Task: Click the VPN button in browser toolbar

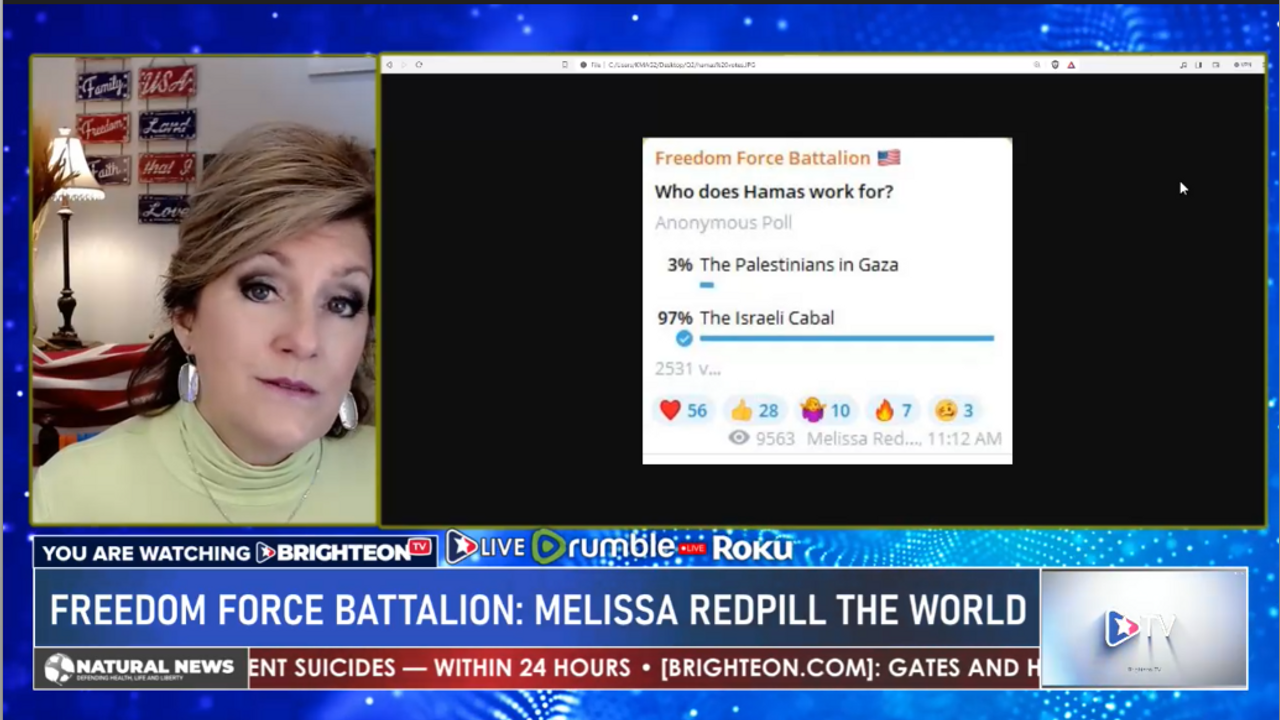Action: coord(1243,65)
